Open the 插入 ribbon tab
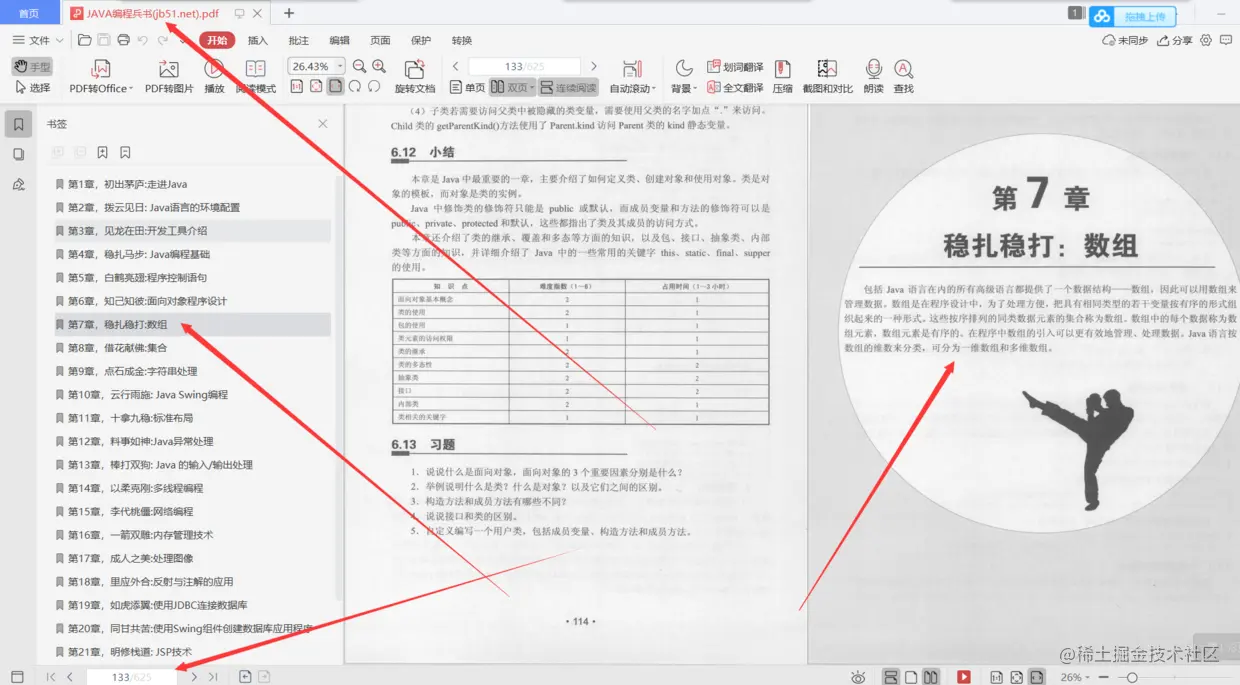1240x685 pixels. pyautogui.click(x=258, y=40)
